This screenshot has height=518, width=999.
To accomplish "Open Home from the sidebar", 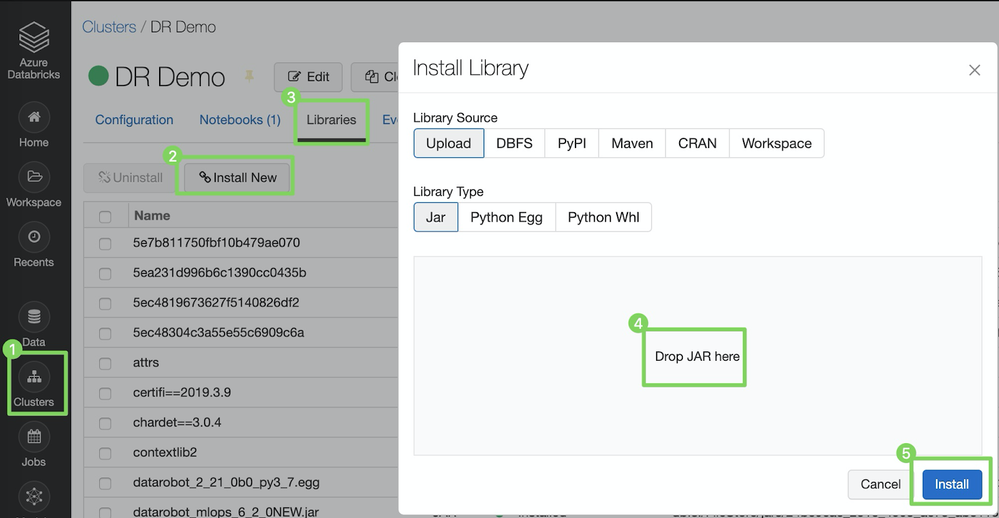I will 34,126.
